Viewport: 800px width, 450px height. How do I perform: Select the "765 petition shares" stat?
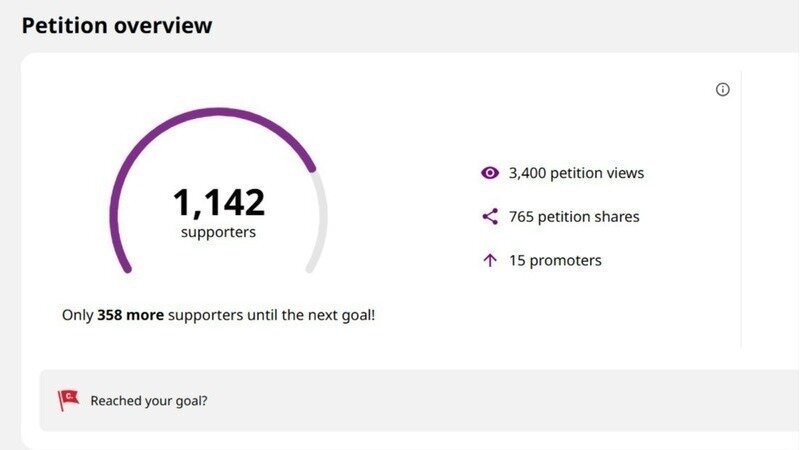[573, 216]
